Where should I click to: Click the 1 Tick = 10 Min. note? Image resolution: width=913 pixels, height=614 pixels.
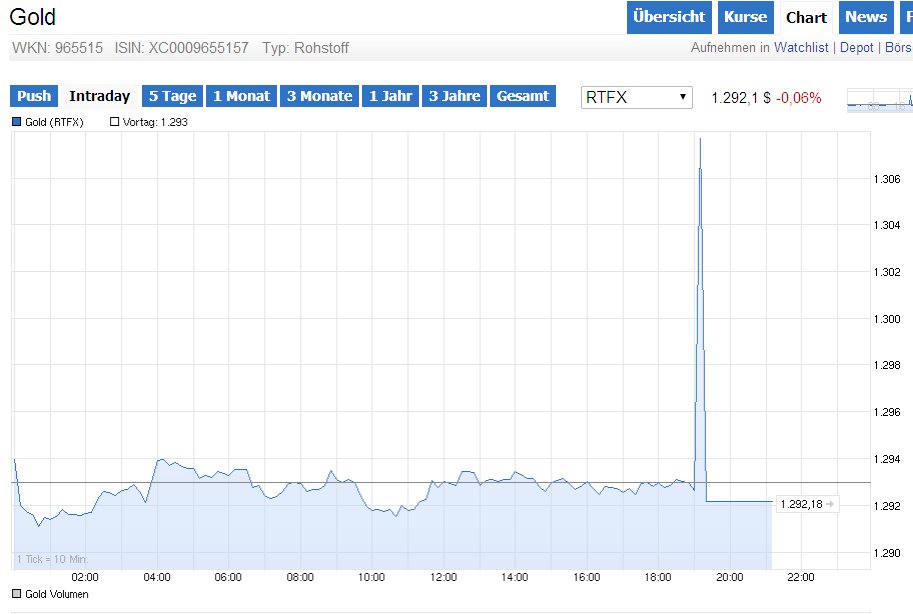[x=52, y=559]
